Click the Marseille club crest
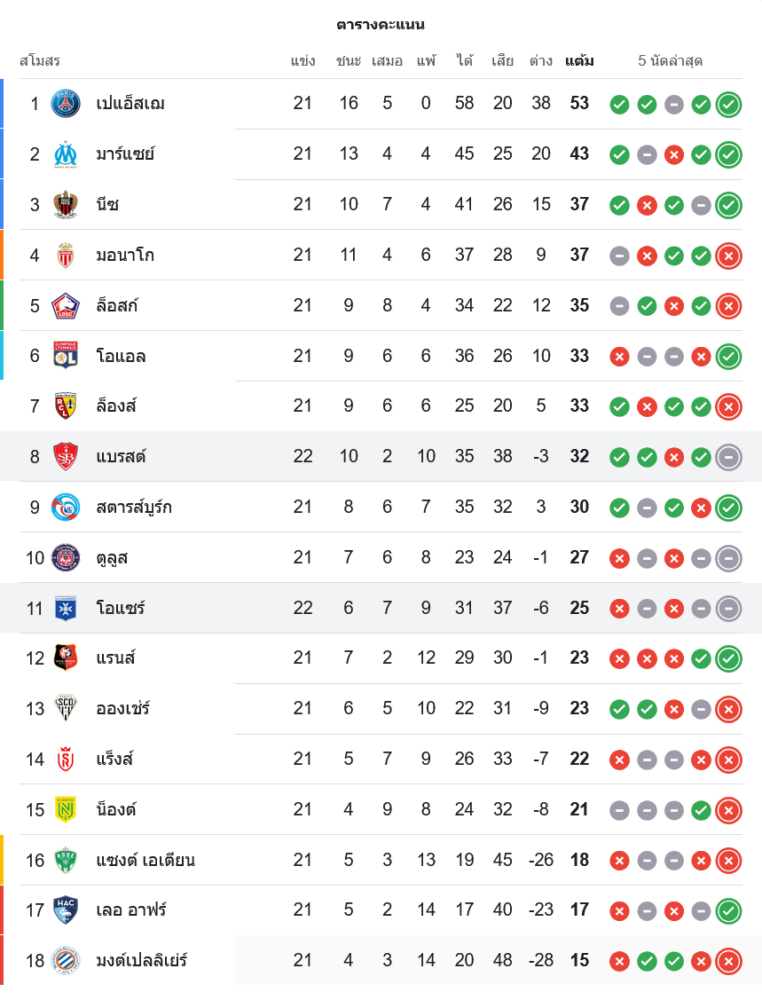This screenshot has width=762, height=1000. (66, 154)
